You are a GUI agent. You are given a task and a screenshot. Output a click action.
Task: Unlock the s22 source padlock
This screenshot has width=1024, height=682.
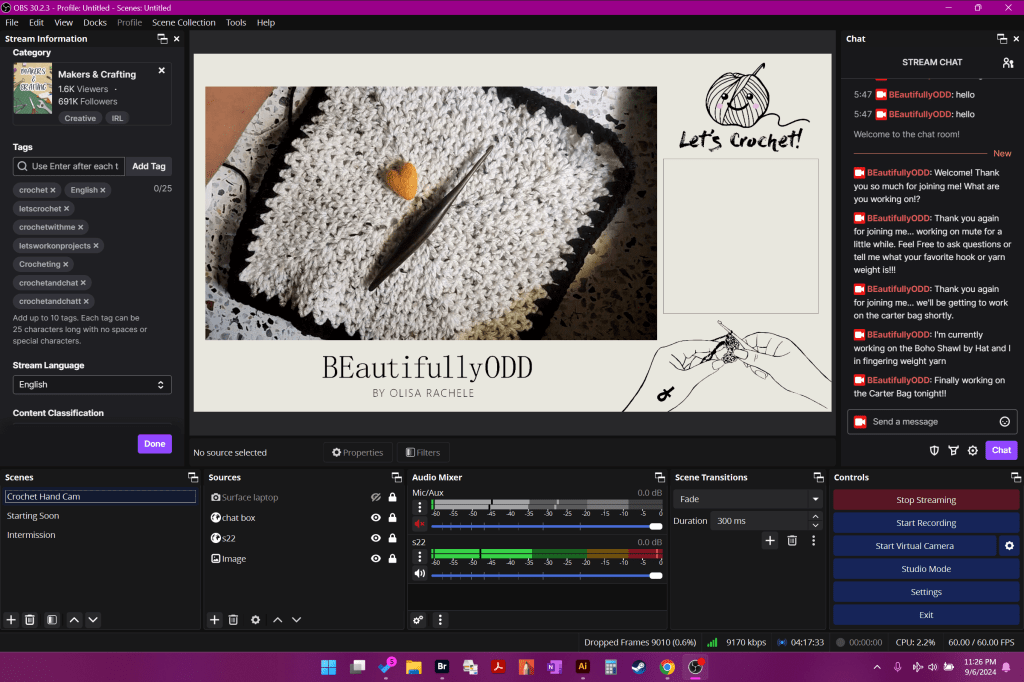click(390, 537)
